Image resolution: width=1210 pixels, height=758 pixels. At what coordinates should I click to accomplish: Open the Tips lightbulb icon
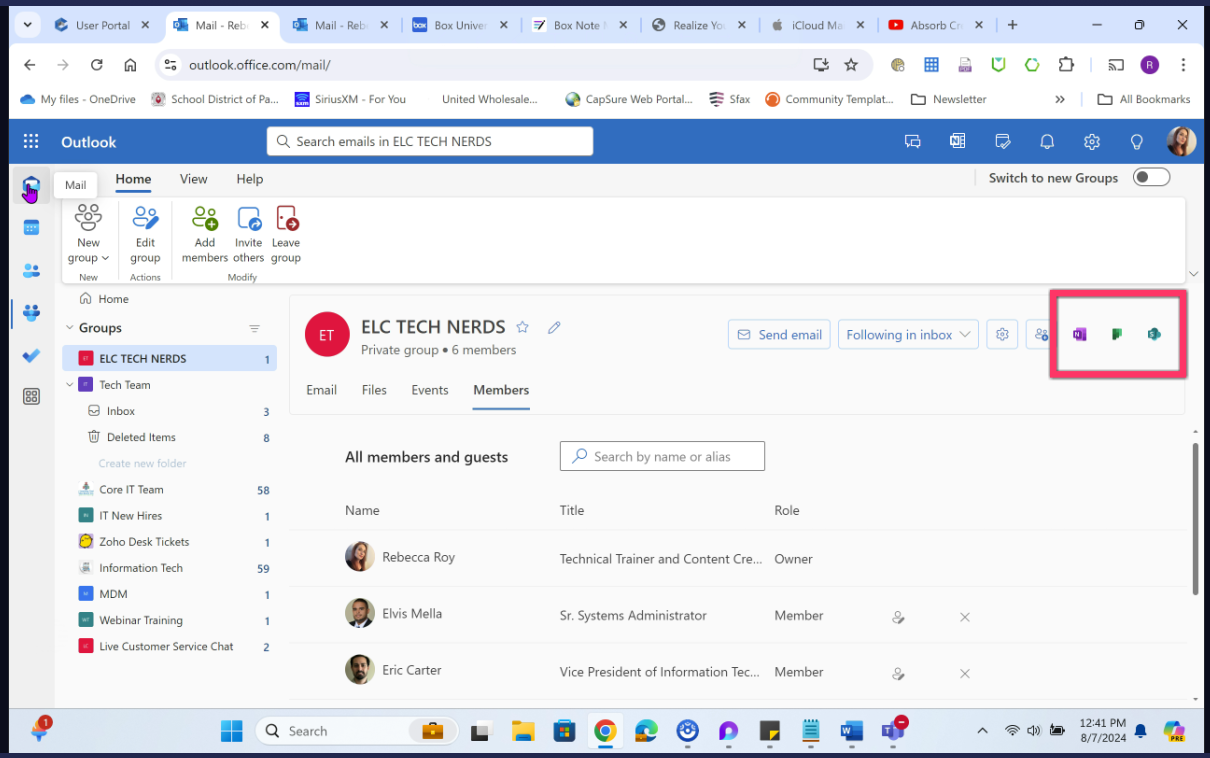click(x=1137, y=142)
